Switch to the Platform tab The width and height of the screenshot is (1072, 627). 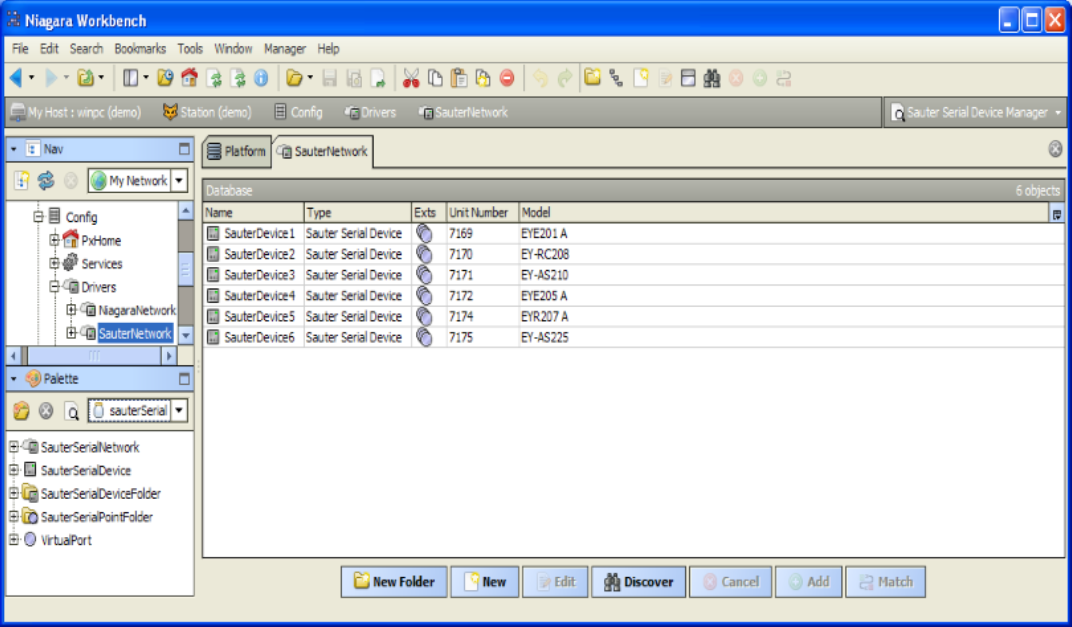tap(237, 151)
